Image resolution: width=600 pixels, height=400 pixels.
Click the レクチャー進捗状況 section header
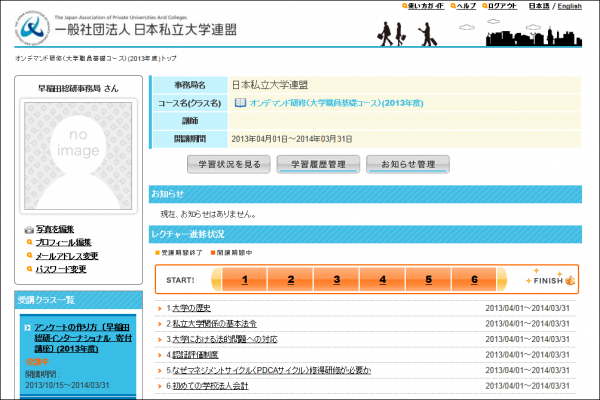pos(365,234)
